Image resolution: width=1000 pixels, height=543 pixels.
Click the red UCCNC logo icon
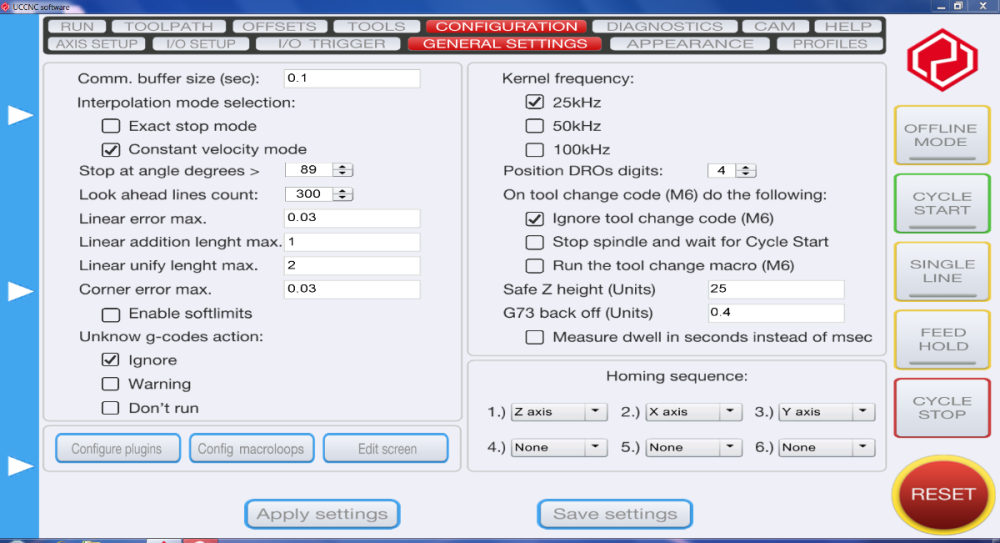click(x=942, y=61)
